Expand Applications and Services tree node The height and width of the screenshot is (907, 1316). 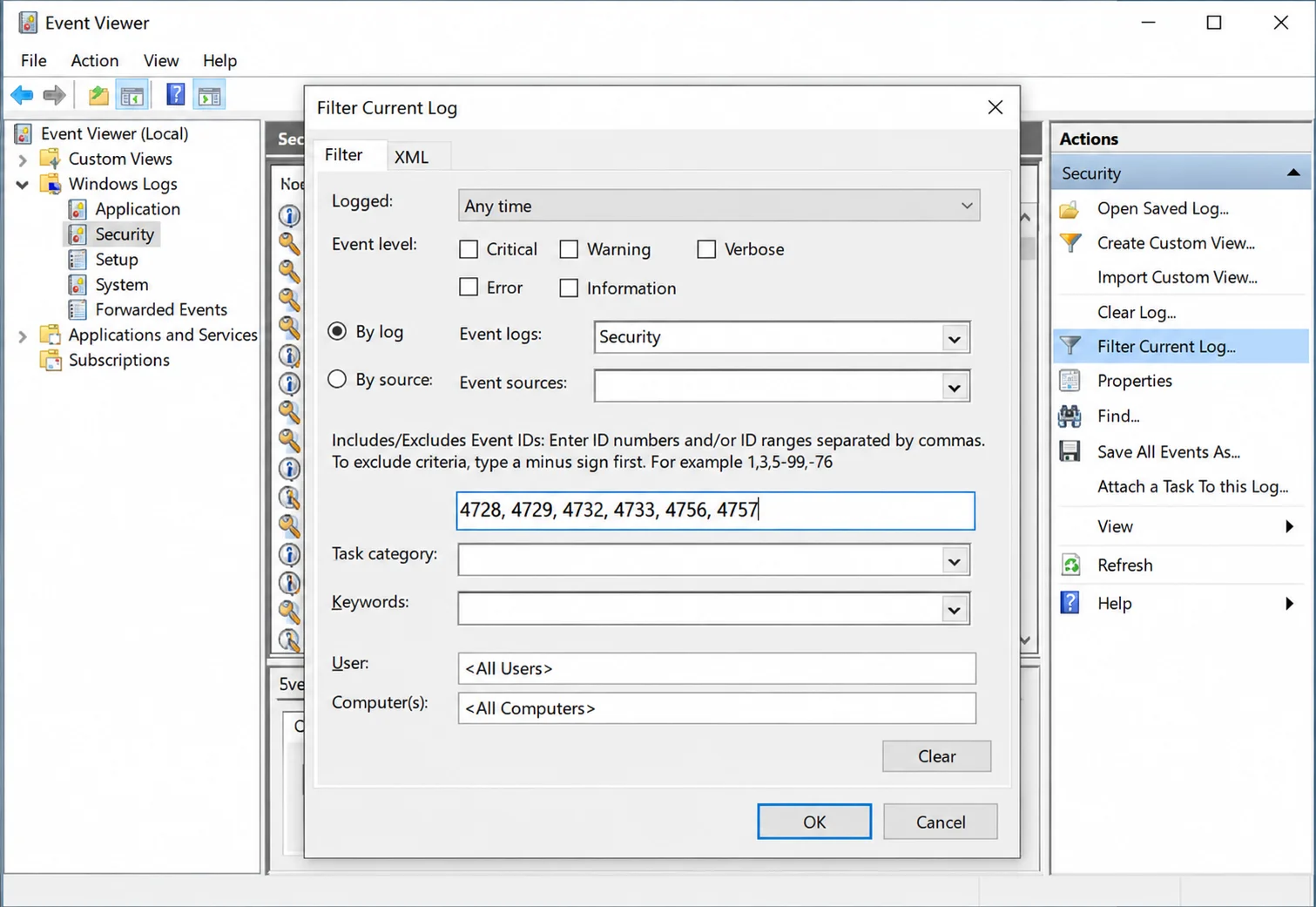[23, 335]
